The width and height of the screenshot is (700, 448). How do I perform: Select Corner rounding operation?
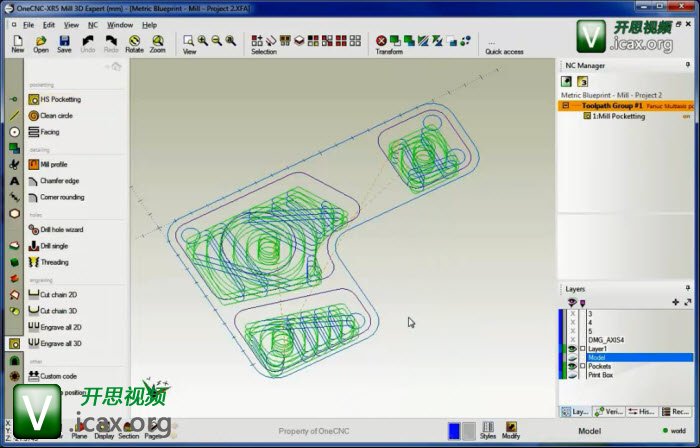(56, 197)
